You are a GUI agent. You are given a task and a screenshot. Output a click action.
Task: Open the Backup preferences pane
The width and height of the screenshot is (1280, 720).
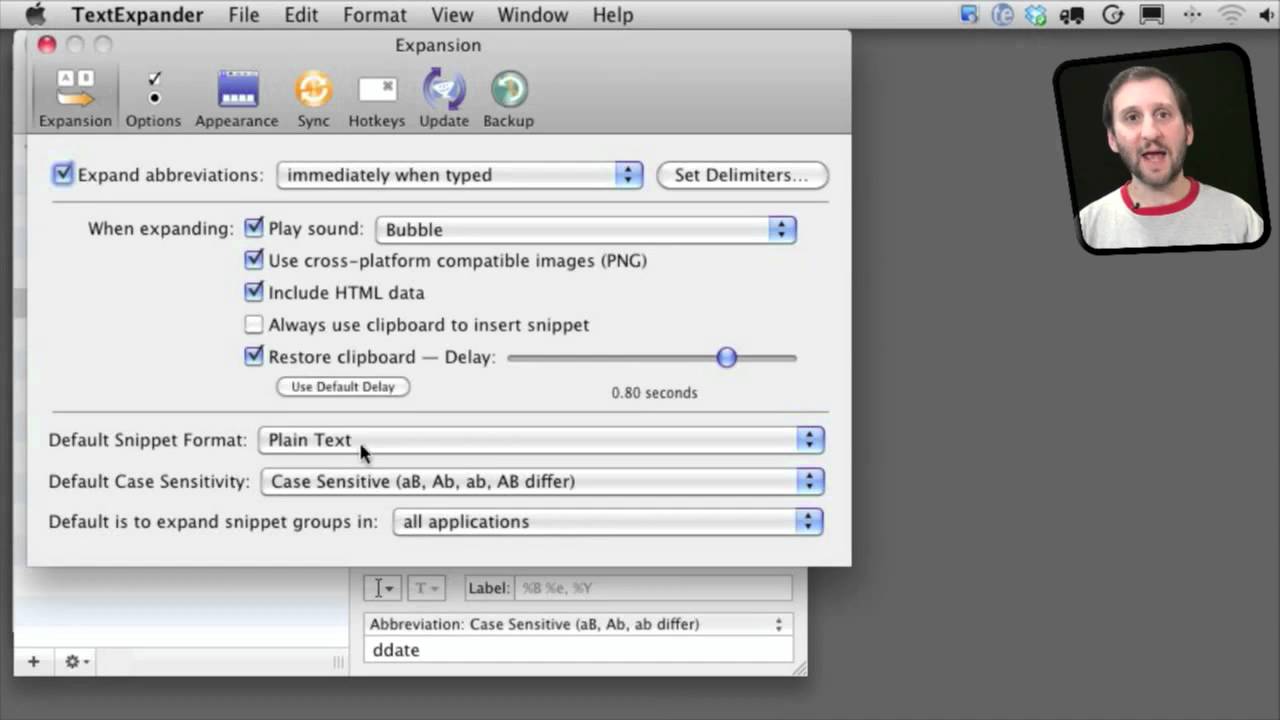509,98
